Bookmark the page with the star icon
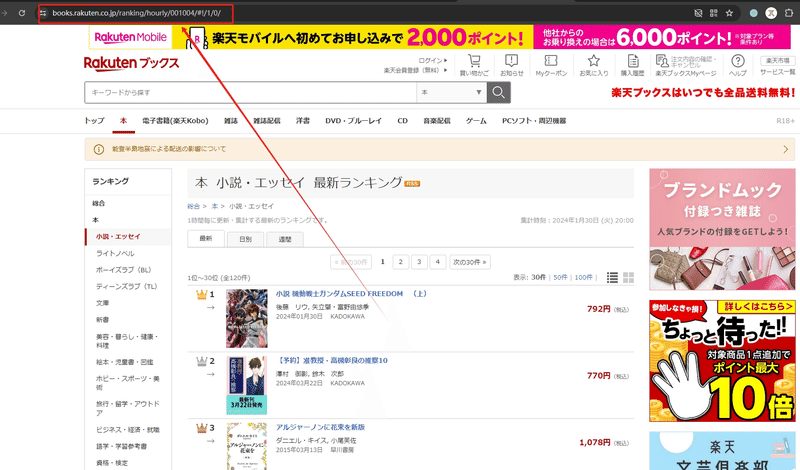 pyautogui.click(x=729, y=13)
